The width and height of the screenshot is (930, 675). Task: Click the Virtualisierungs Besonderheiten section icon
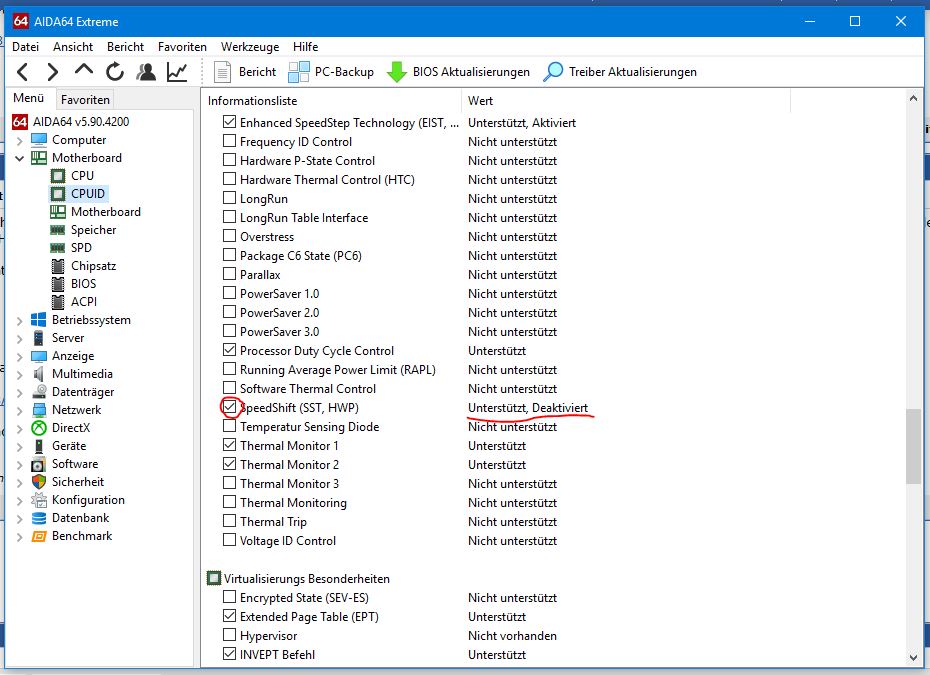tap(214, 578)
